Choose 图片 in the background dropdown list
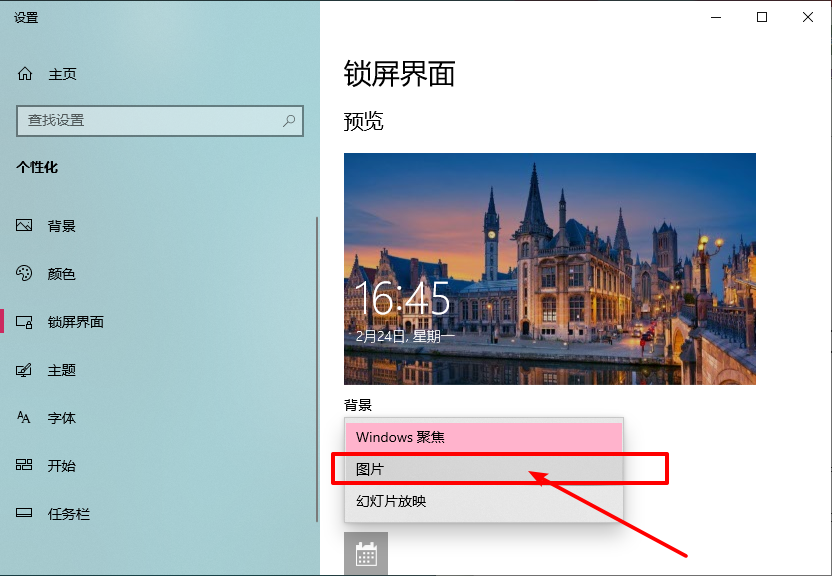The height and width of the screenshot is (576, 832). [x=484, y=469]
